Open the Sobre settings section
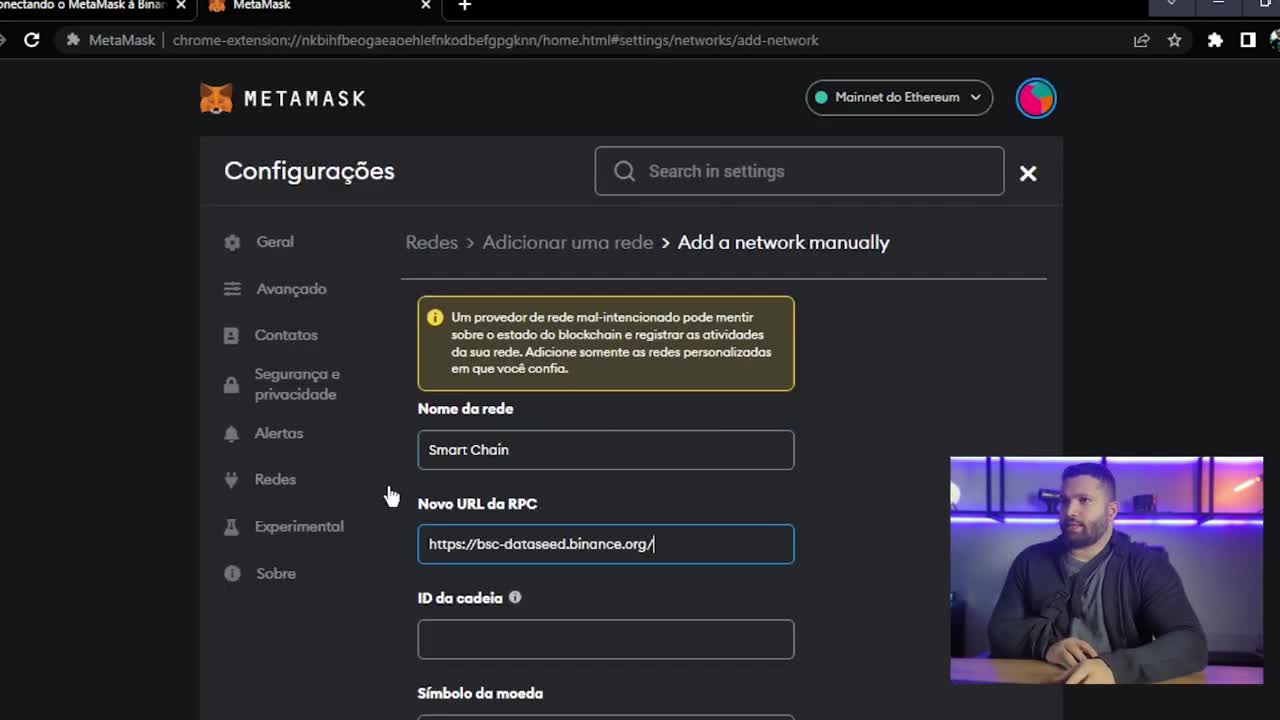This screenshot has width=1280, height=720. pos(275,574)
